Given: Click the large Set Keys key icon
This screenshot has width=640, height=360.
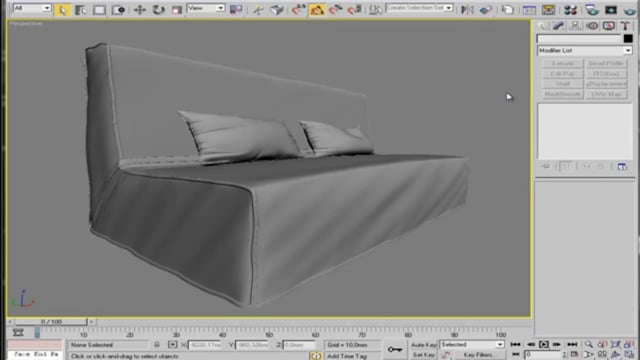Looking at the screenshot, I should [x=394, y=349].
